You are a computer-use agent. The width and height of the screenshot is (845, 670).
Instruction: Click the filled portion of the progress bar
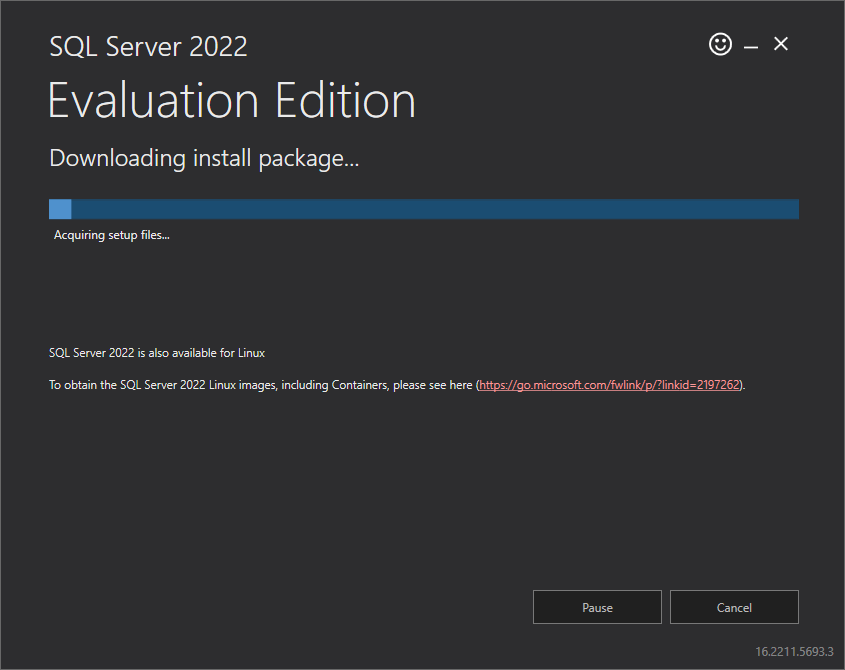tap(60, 209)
